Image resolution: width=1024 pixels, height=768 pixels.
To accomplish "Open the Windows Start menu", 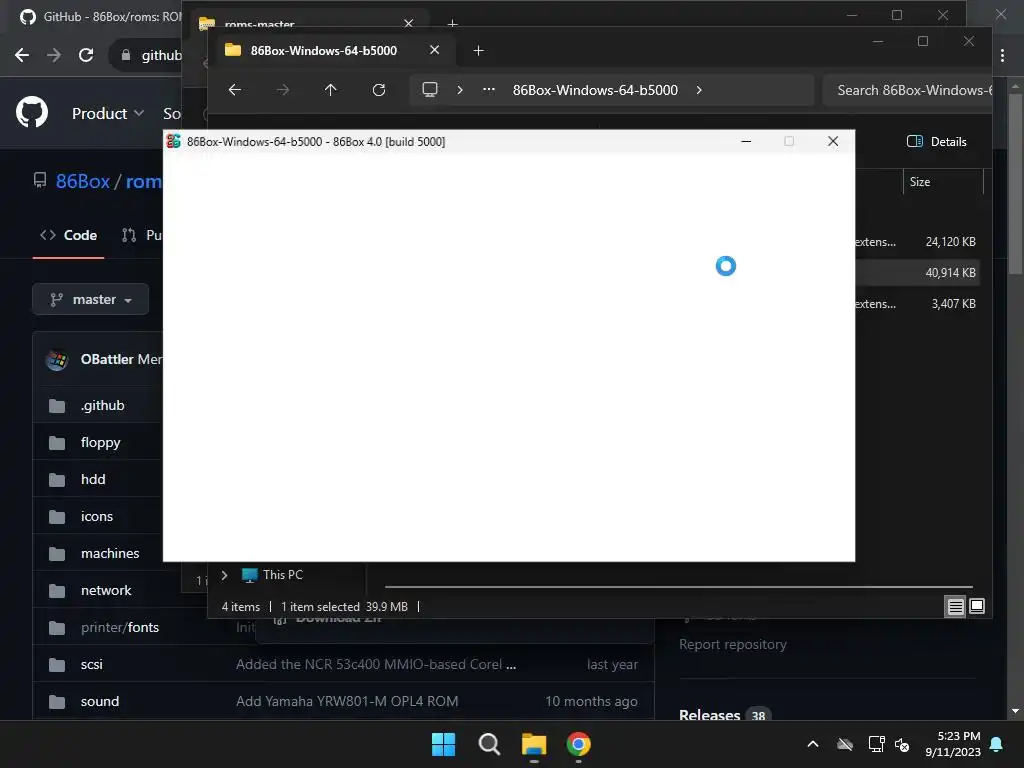I will pos(443,744).
